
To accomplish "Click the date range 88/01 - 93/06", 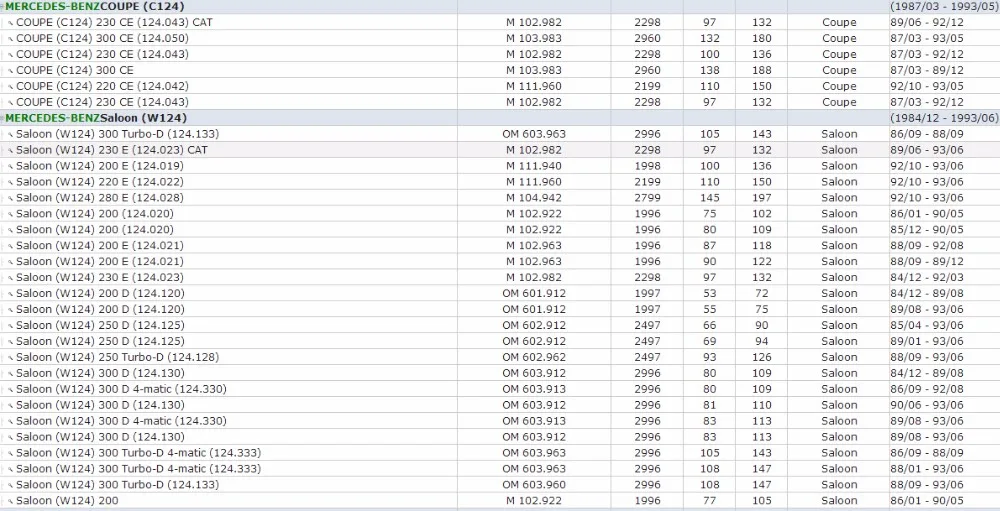I will [927, 469].
